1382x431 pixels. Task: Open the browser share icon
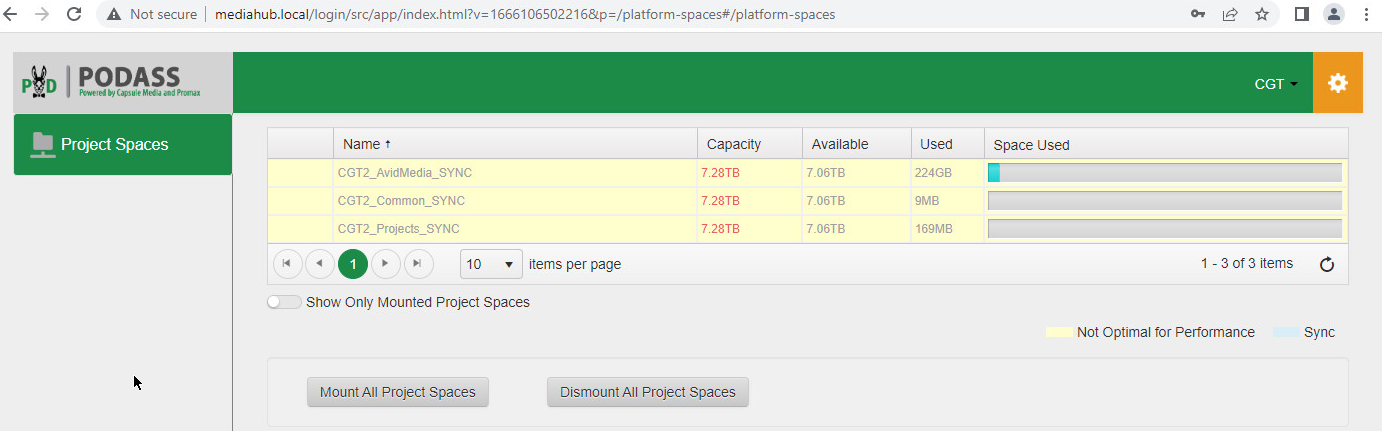pos(1230,14)
